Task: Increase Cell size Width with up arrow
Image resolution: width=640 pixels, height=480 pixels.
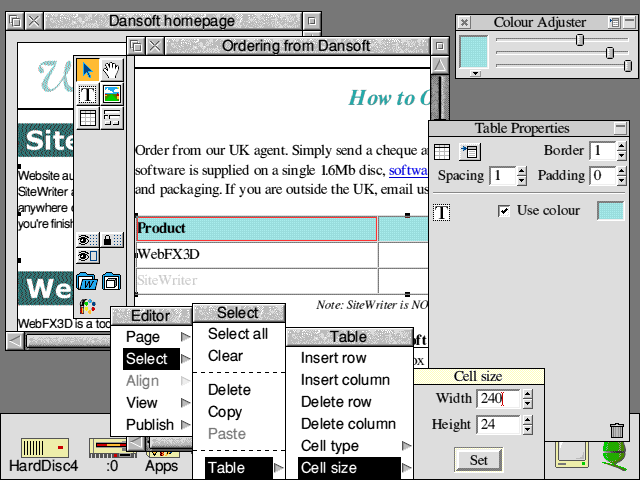Action: click(527, 394)
